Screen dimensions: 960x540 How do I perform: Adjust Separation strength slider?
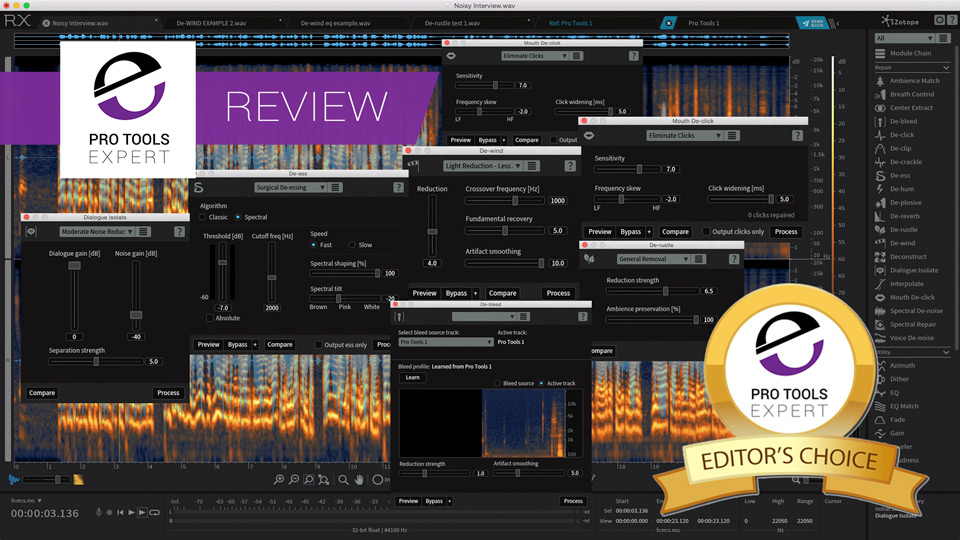(96, 362)
